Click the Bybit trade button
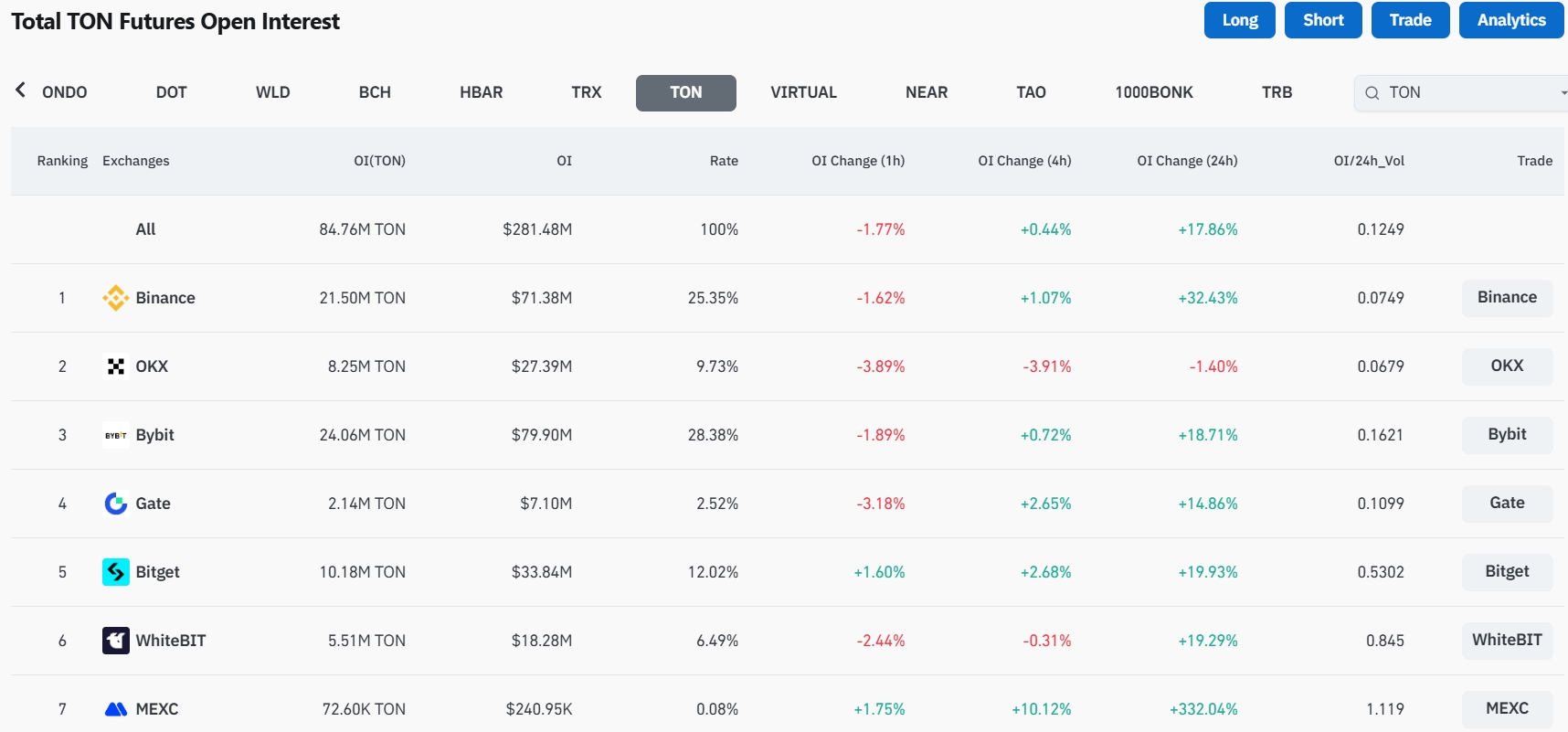 tap(1507, 435)
